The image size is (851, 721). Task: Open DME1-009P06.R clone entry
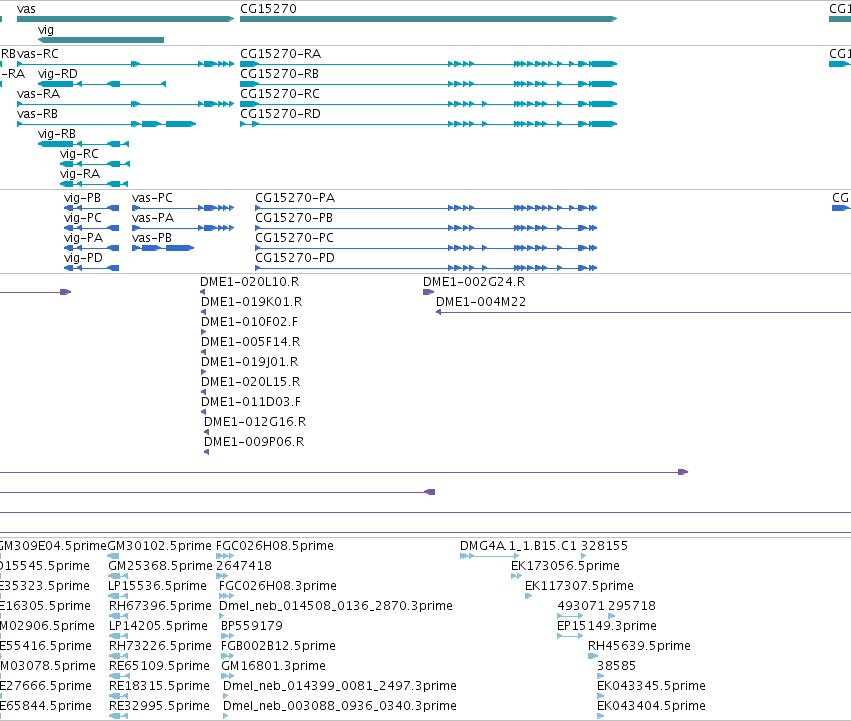[x=254, y=442]
